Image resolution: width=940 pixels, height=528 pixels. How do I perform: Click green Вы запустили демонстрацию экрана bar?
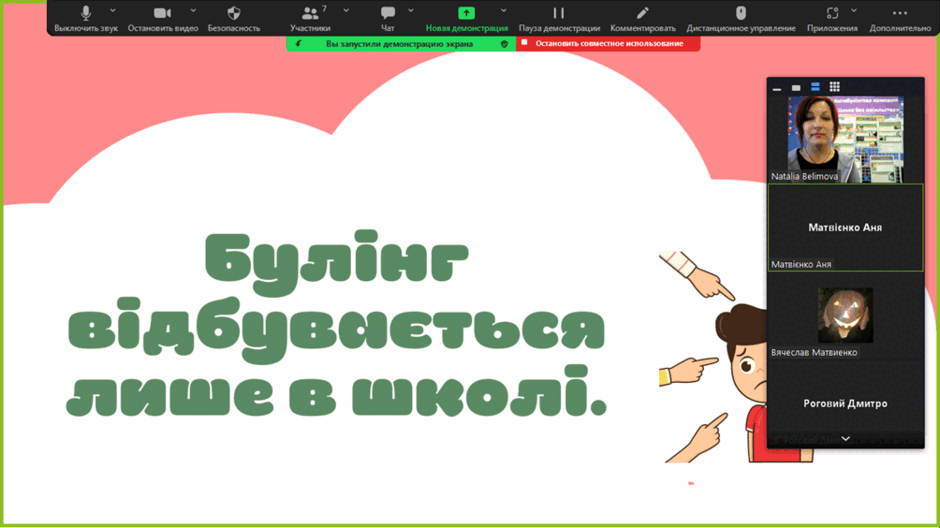pos(400,44)
